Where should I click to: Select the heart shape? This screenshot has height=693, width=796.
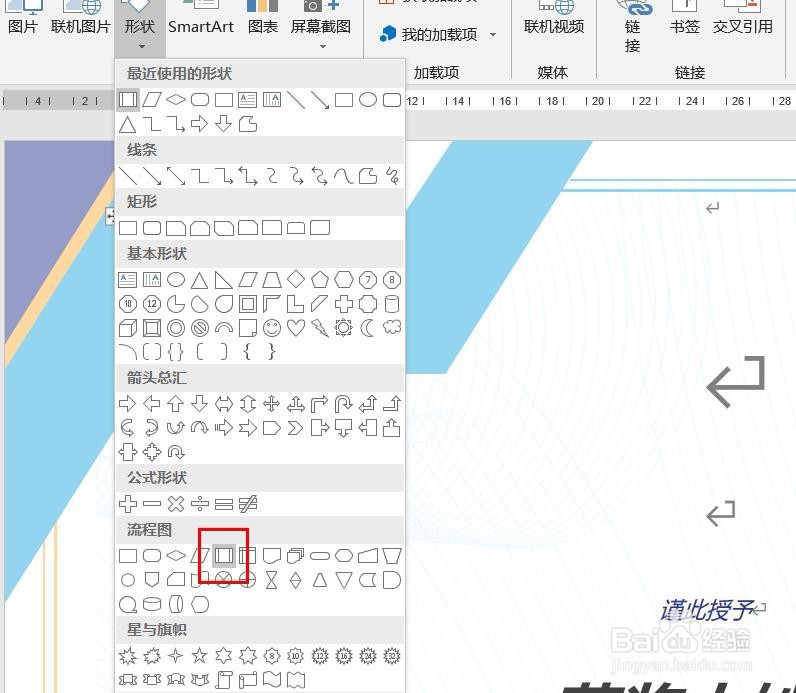[296, 328]
